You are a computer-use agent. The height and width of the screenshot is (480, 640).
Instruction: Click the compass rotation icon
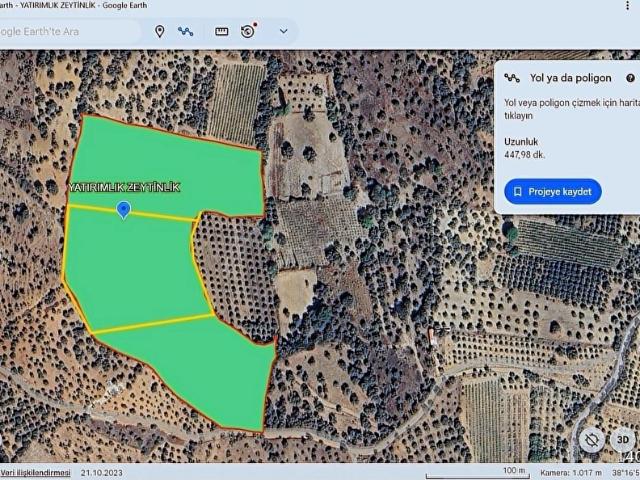click(591, 439)
